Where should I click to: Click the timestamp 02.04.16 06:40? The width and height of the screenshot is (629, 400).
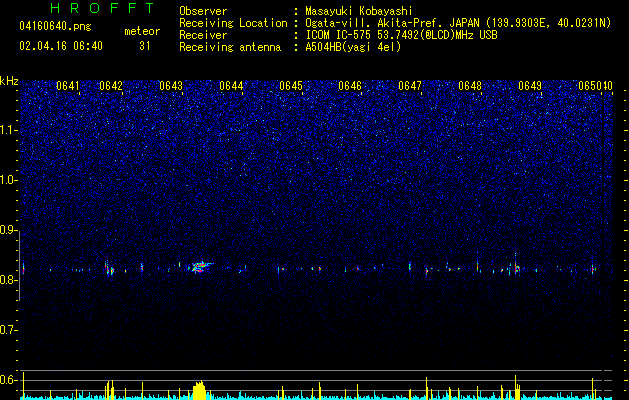(x=61, y=46)
